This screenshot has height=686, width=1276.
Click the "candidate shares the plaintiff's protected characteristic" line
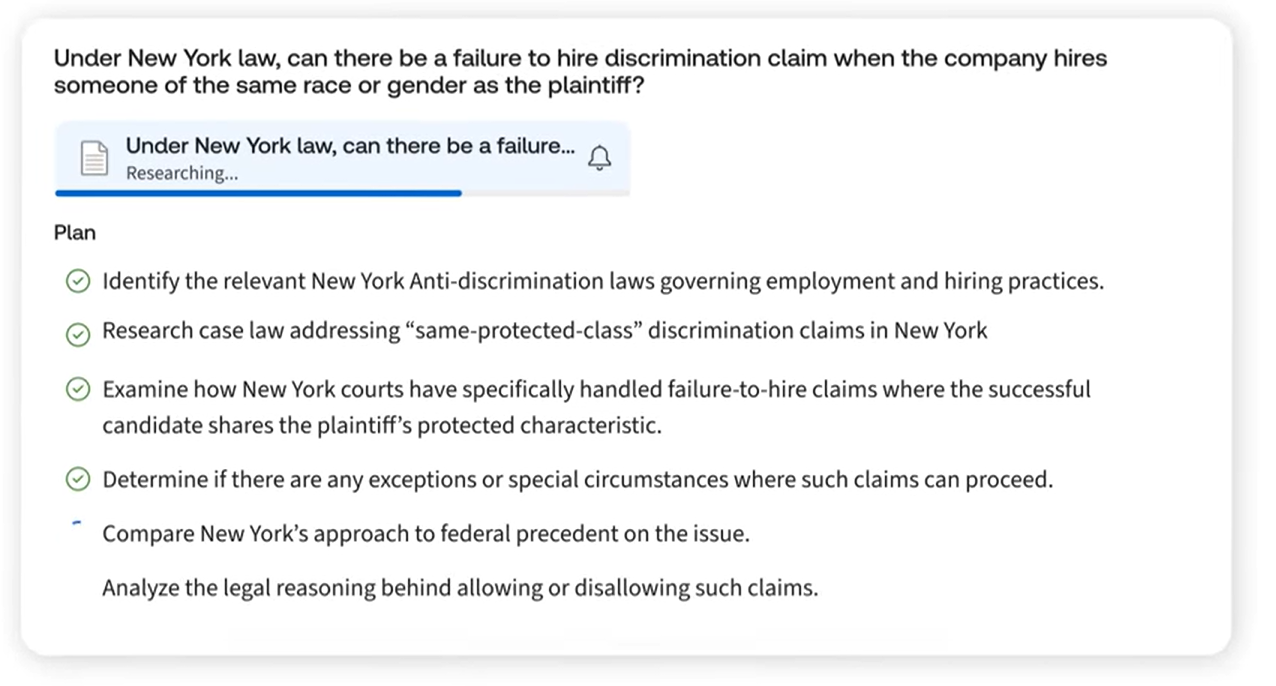(x=381, y=425)
